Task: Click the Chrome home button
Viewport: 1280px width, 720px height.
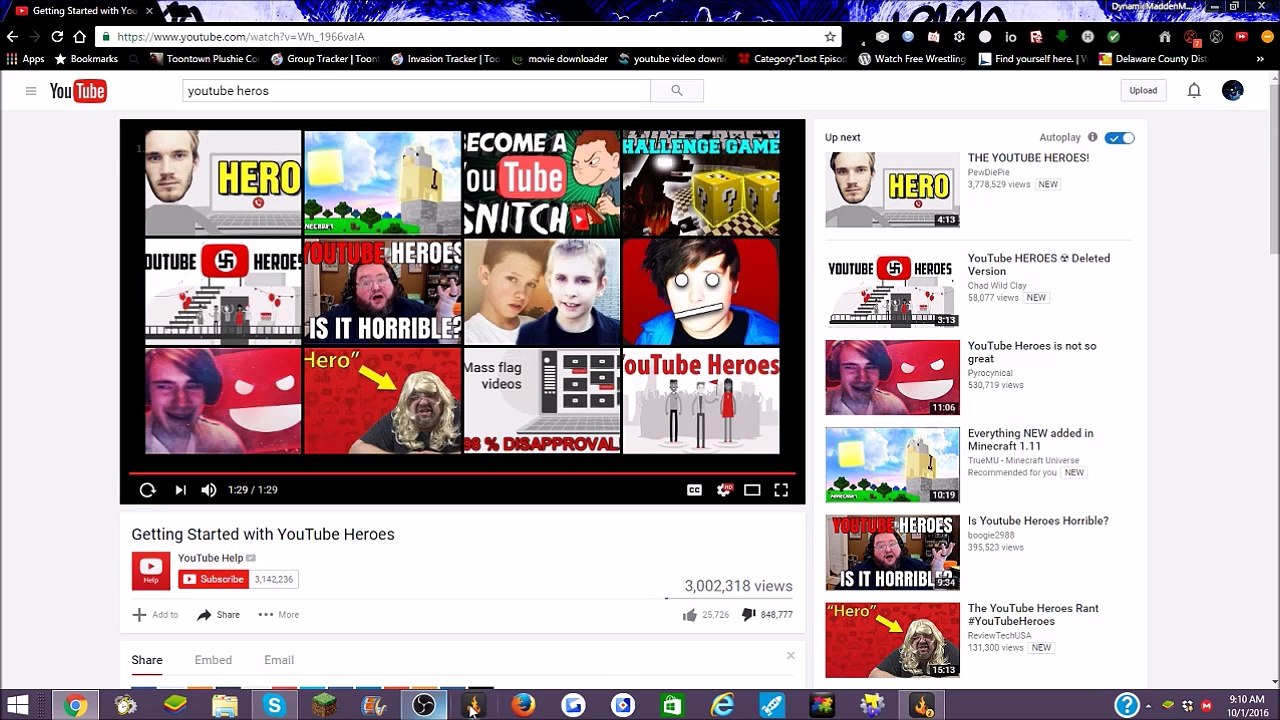Action: (x=79, y=37)
